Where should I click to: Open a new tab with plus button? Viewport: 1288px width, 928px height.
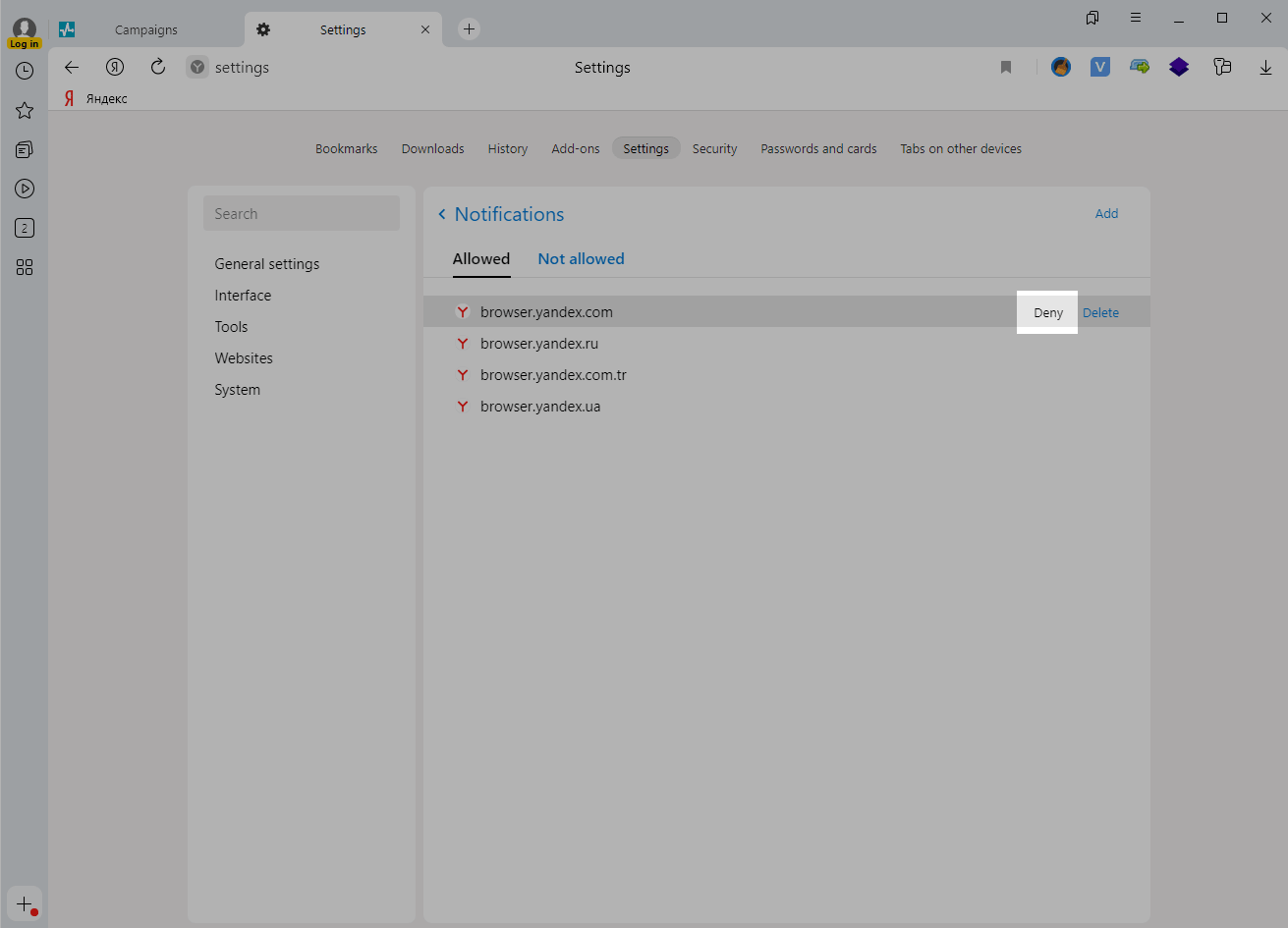pos(469,29)
